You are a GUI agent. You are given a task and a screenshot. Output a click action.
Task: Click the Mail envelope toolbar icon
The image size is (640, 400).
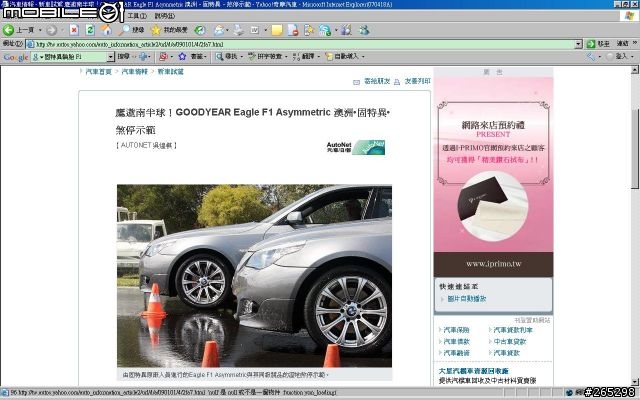click(x=219, y=30)
